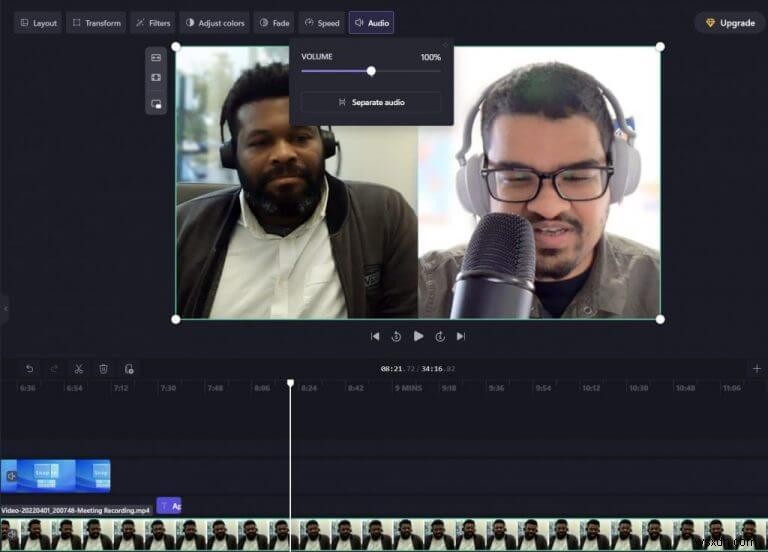Viewport: 768px width, 552px height.
Task: Click the bottom-right resize handle of preview
Action: click(660, 320)
